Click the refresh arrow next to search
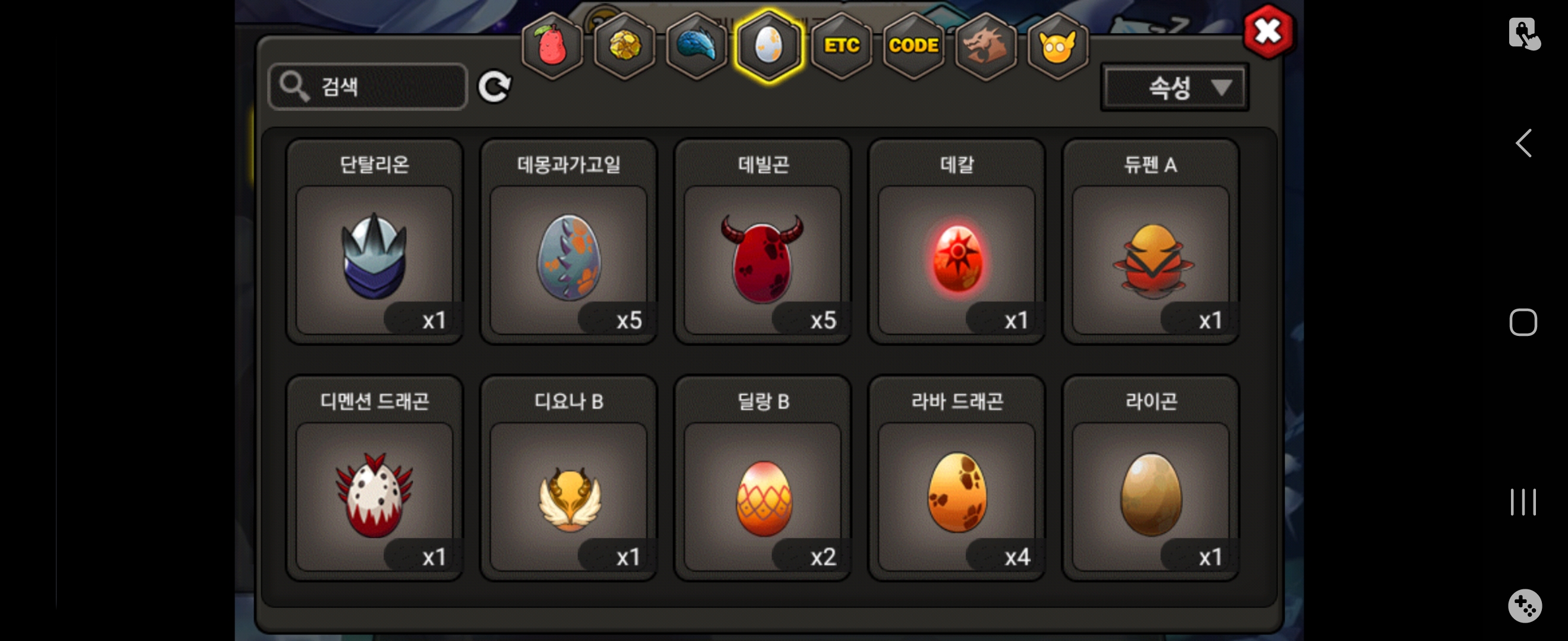The height and width of the screenshot is (641, 1568). coord(494,87)
